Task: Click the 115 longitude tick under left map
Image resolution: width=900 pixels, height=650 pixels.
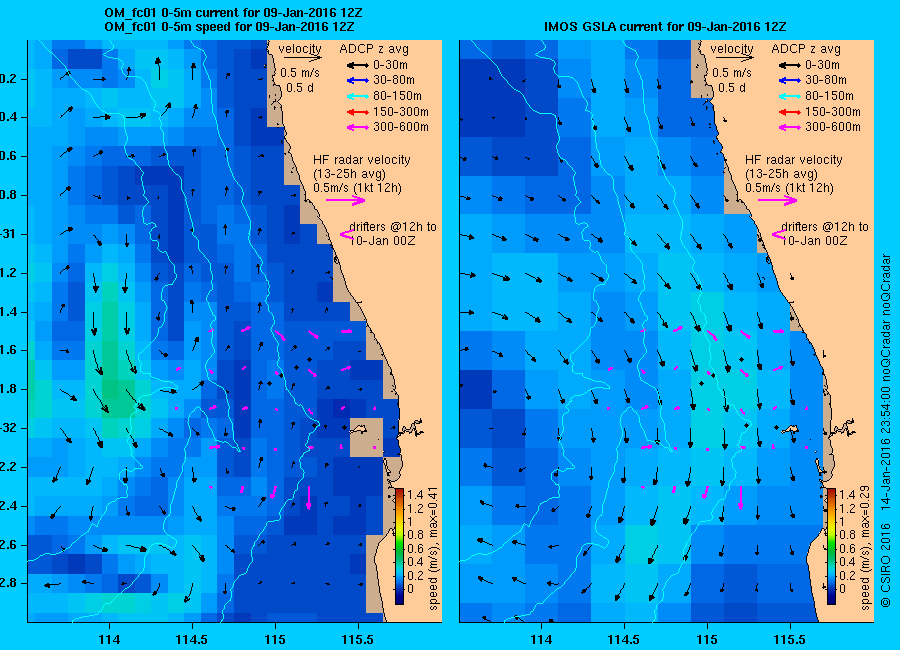Action: tap(275, 639)
